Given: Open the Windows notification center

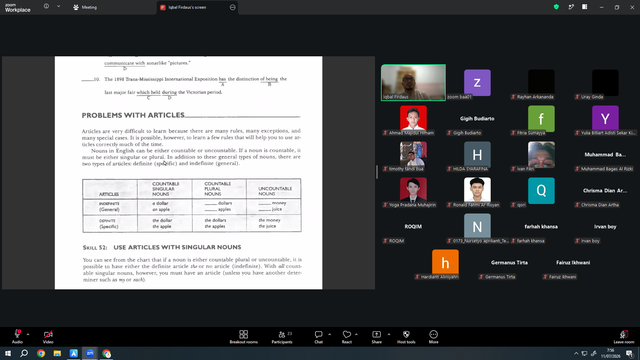Looking at the screenshot, I should [x=629, y=353].
